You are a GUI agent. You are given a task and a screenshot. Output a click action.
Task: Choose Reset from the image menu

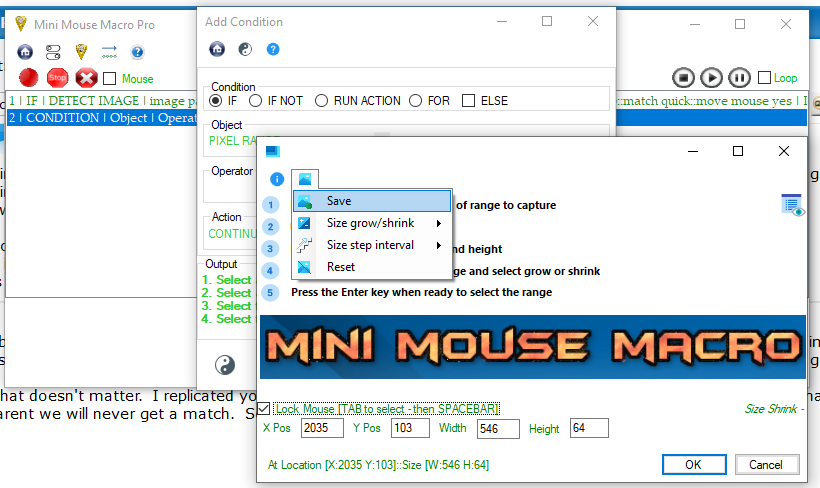pos(372,267)
